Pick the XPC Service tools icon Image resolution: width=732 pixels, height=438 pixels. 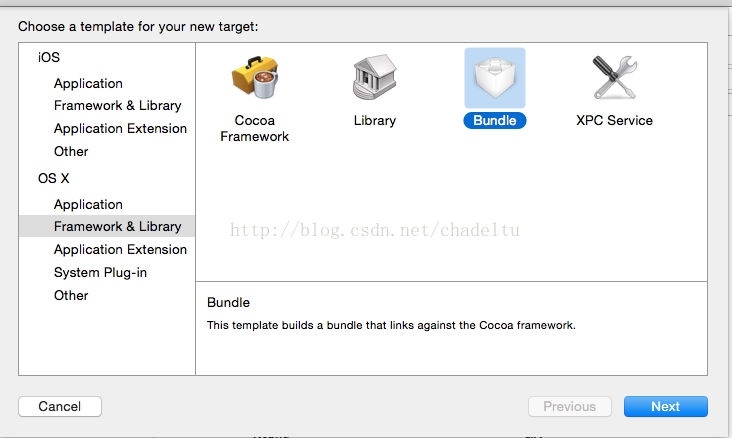pos(615,77)
